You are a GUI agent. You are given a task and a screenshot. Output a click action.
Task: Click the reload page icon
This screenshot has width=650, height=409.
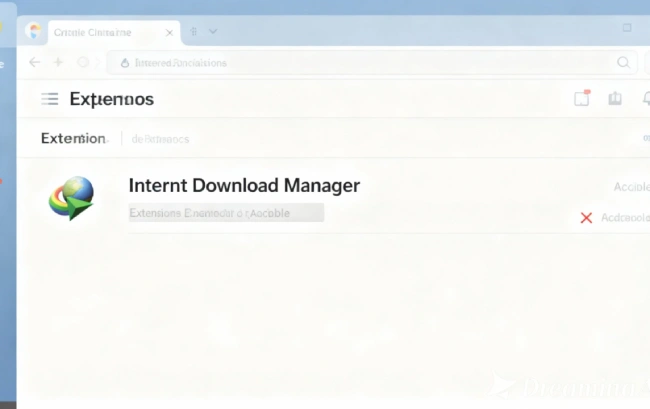(x=83, y=62)
